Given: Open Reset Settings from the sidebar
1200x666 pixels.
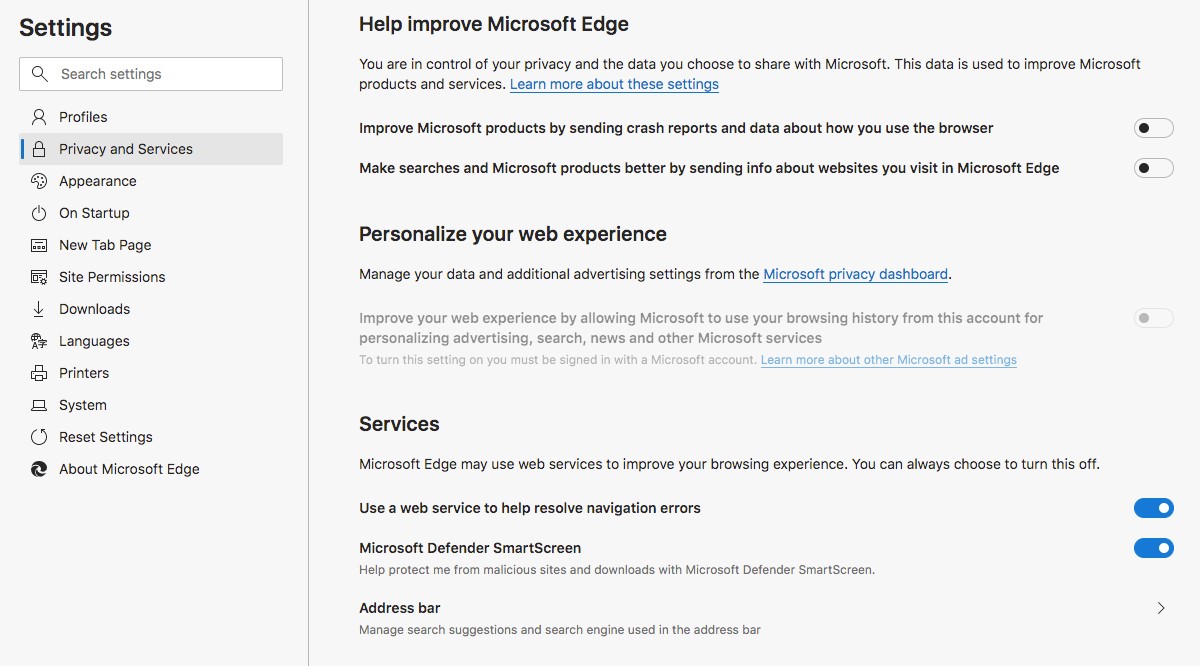Looking at the screenshot, I should click(x=38, y=437).
